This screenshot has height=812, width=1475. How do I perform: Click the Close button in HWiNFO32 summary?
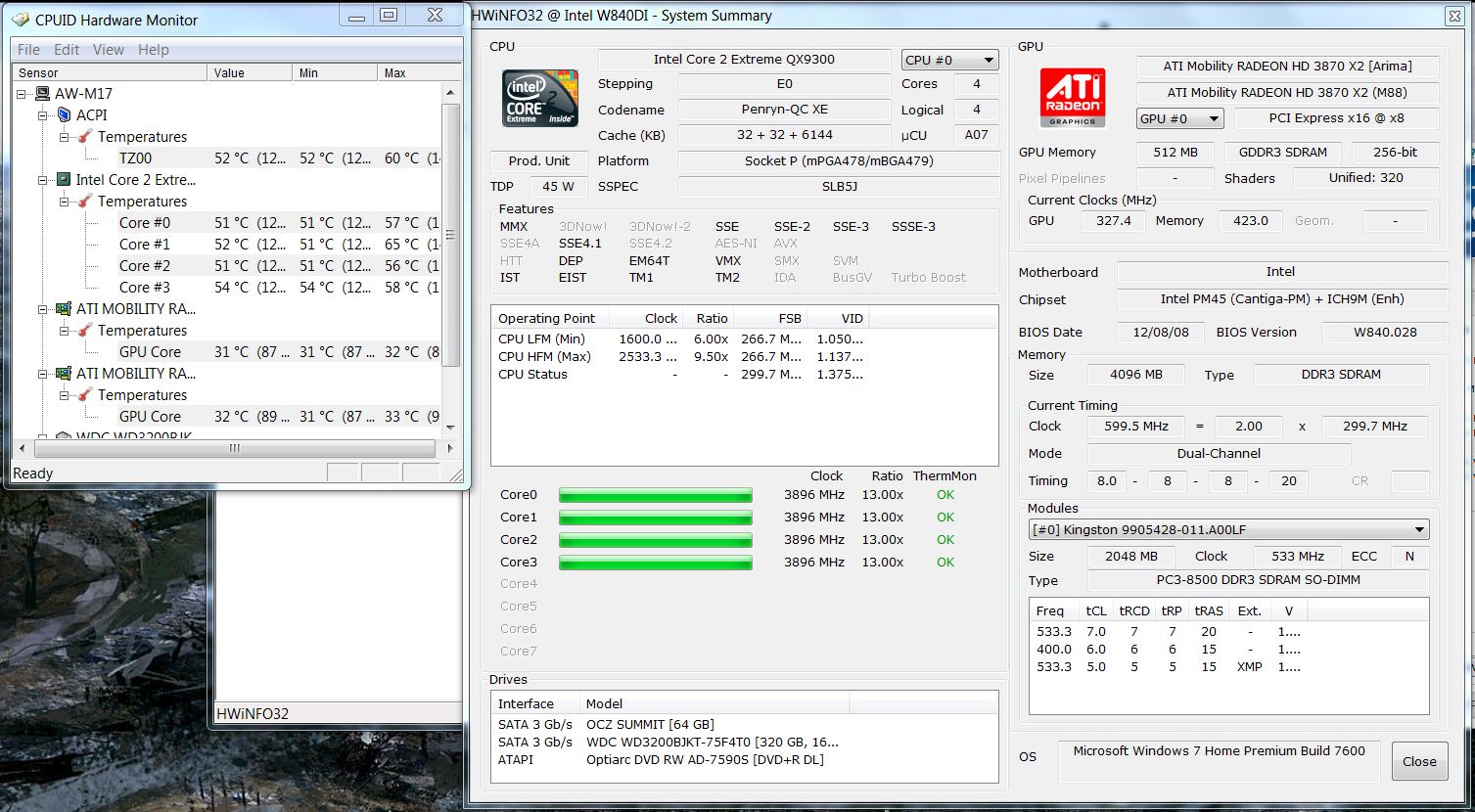pyautogui.click(x=1419, y=761)
